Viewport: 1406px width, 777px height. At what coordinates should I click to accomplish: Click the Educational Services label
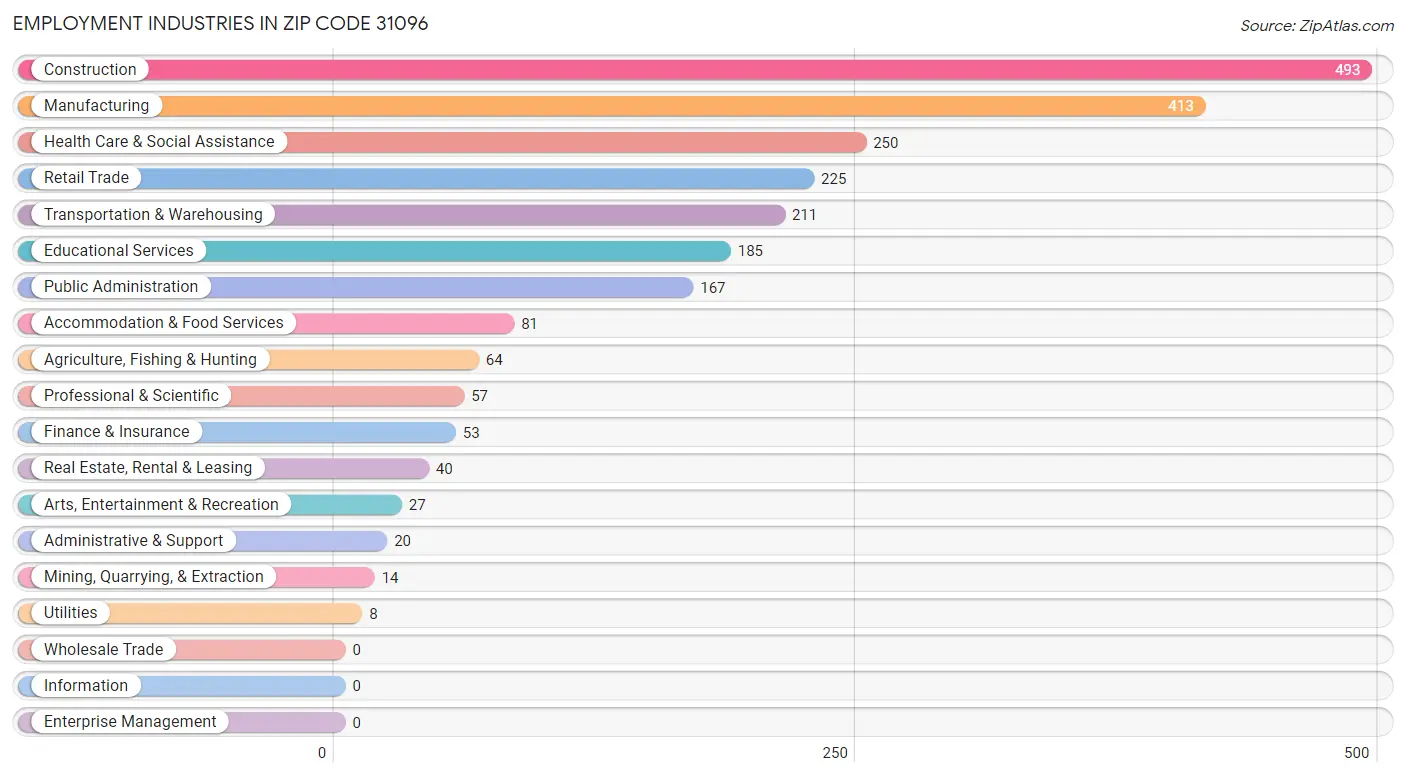[119, 251]
